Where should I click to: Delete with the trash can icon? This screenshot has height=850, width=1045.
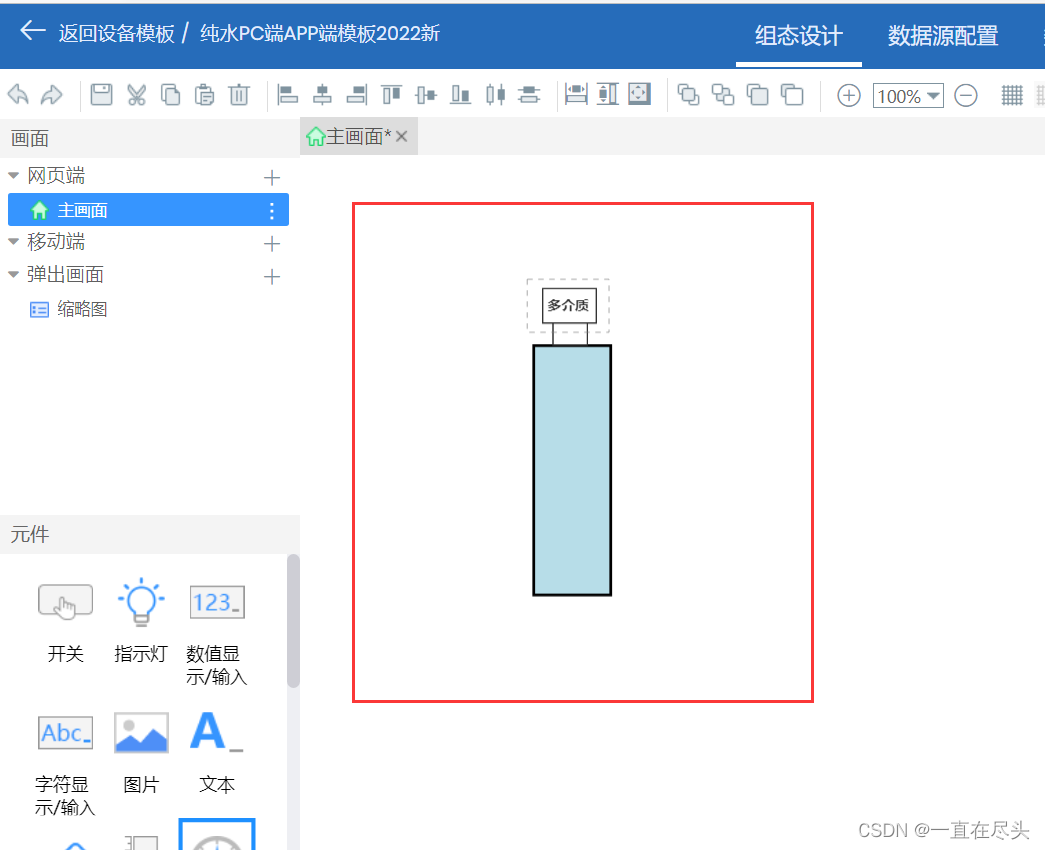(x=239, y=95)
